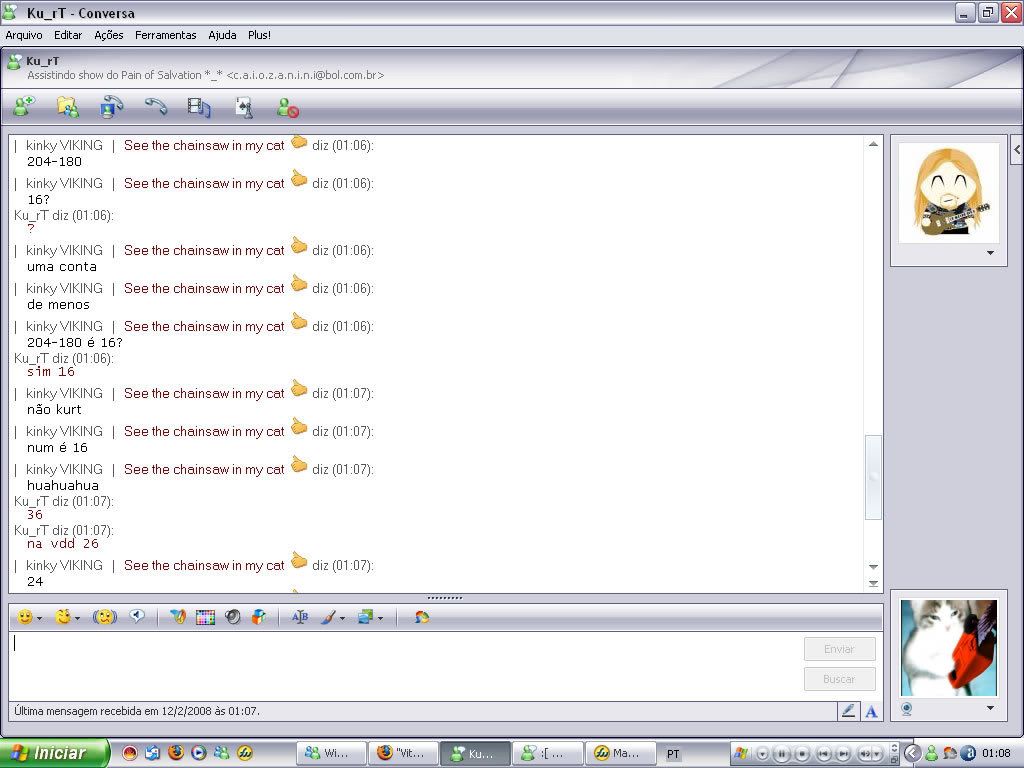Open the Ferramentas menu
The width and height of the screenshot is (1024, 768).
point(165,35)
